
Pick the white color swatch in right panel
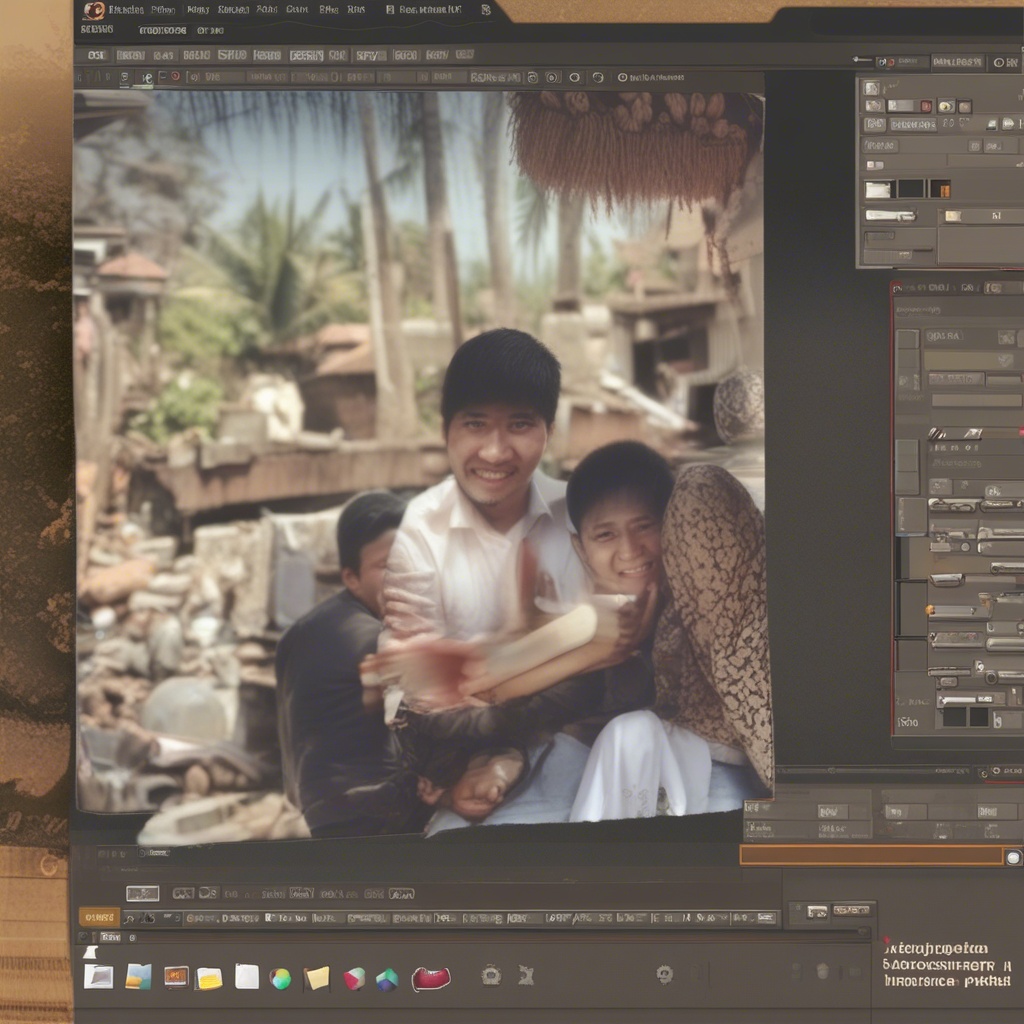pos(878,189)
